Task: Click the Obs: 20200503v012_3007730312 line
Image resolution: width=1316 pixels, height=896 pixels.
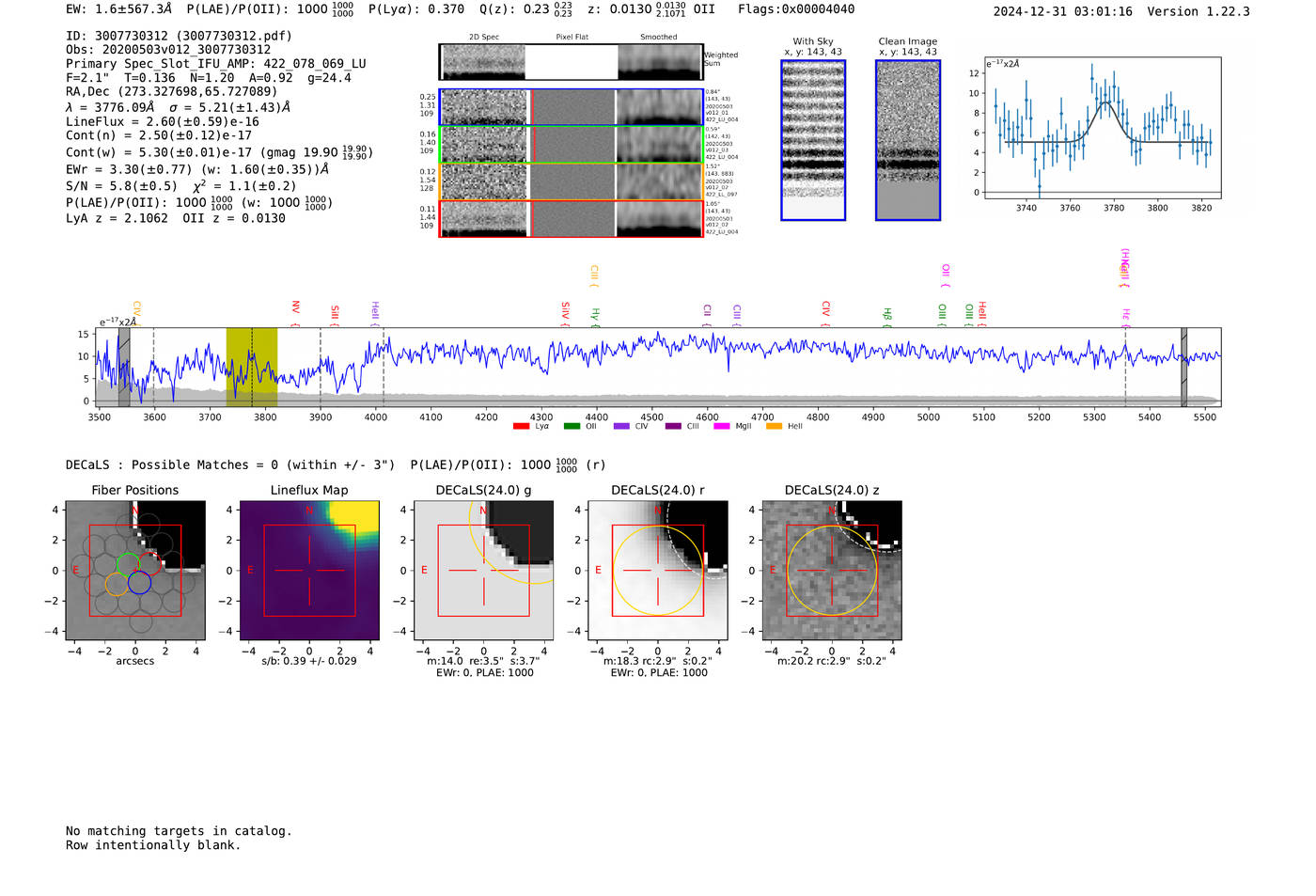Action: pyautogui.click(x=168, y=50)
